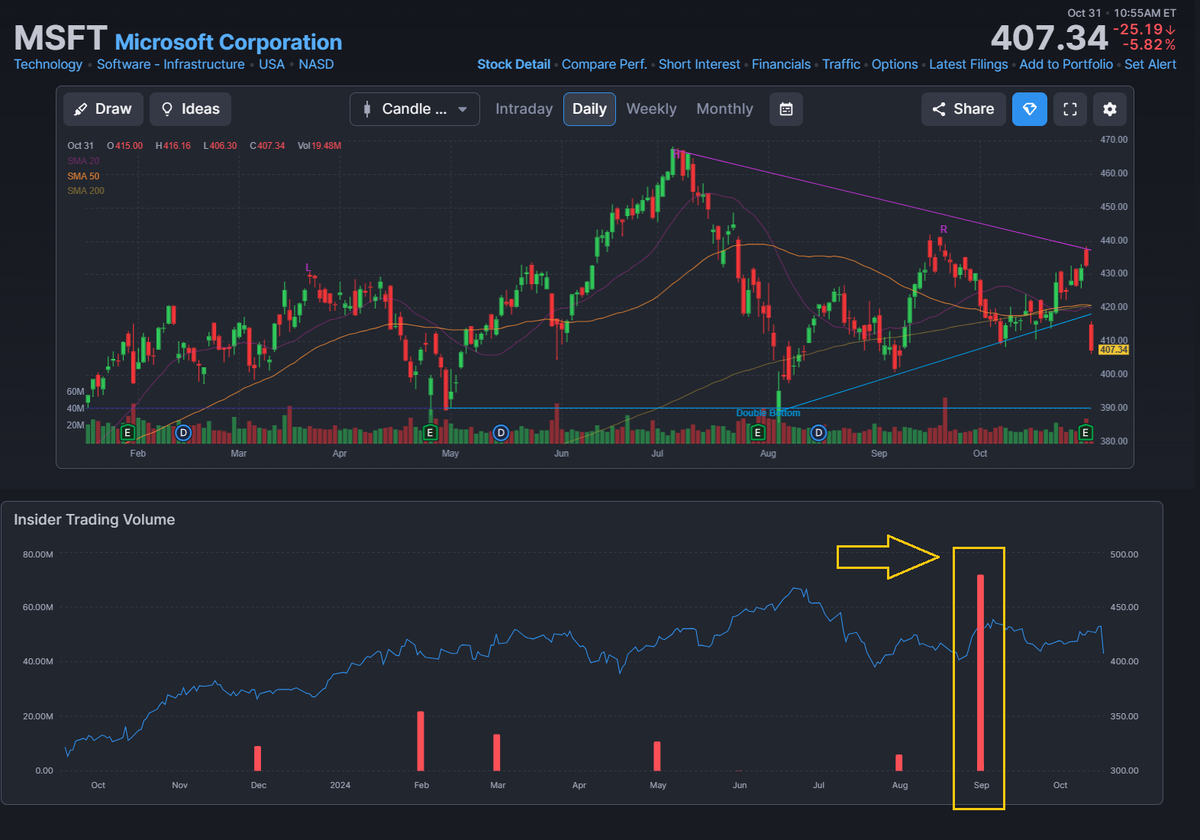1200x840 pixels.
Task: Click the MSFT ticker symbol heading
Action: (x=60, y=38)
